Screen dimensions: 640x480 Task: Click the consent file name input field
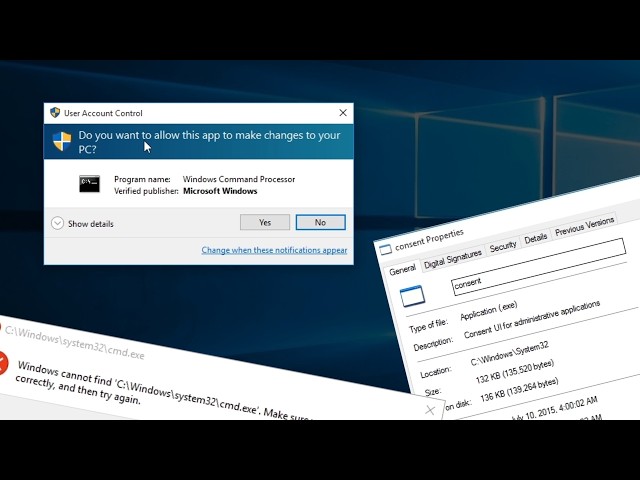[x=539, y=266]
